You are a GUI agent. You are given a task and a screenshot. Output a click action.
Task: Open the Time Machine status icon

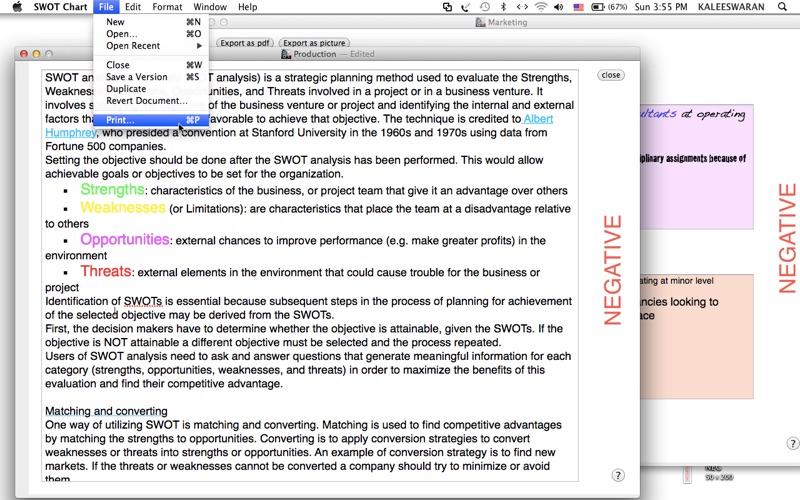click(485, 7)
